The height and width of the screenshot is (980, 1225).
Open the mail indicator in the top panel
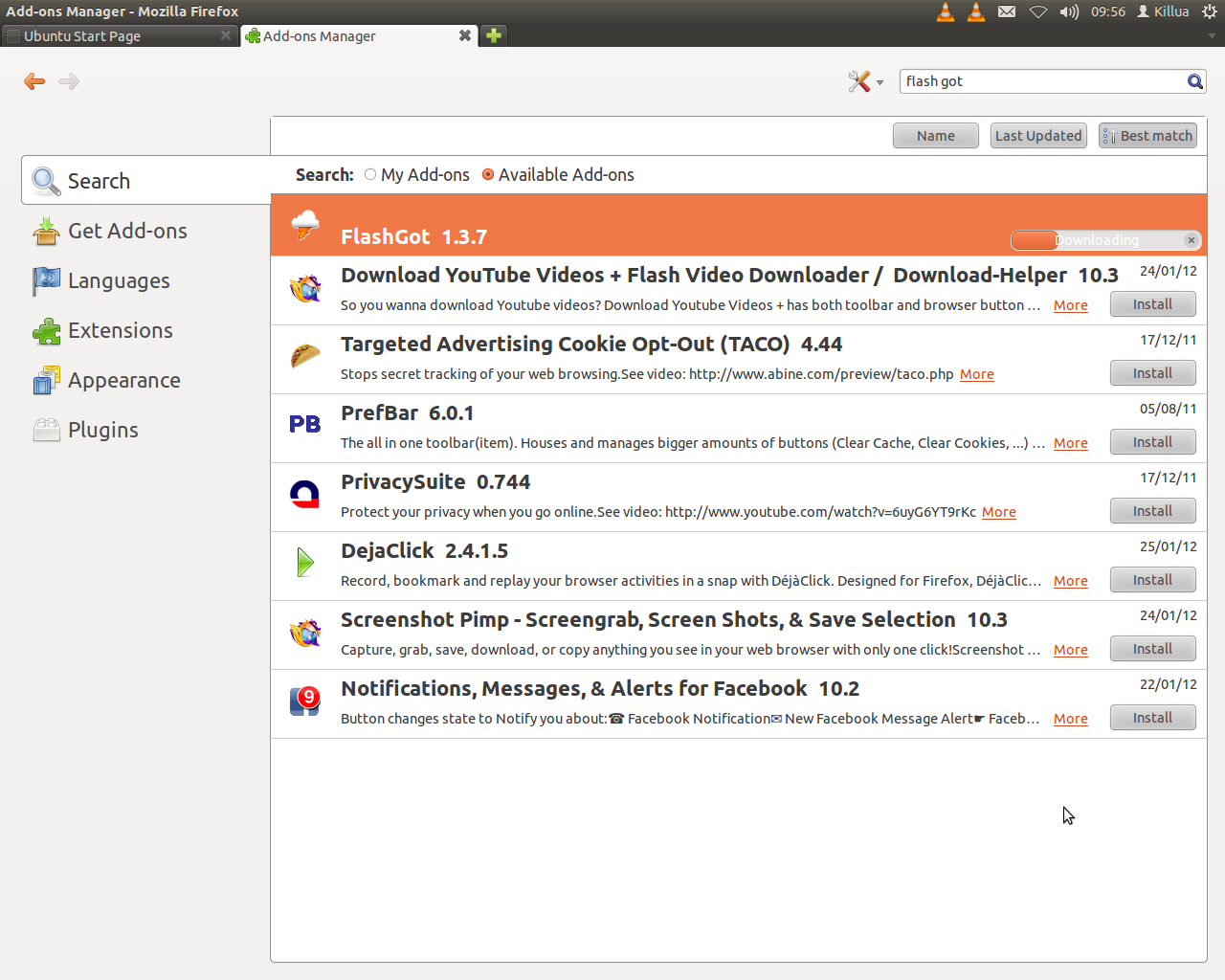coord(1007,11)
